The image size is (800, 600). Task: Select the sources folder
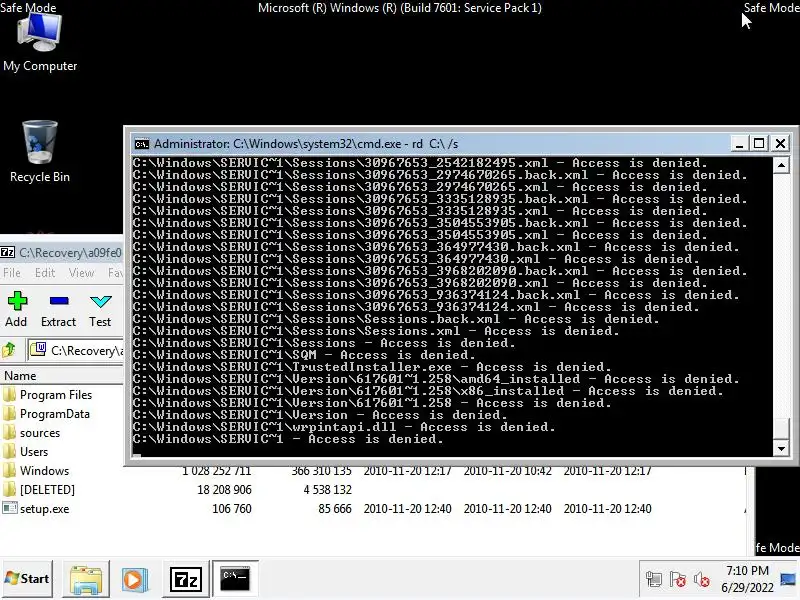point(32,433)
